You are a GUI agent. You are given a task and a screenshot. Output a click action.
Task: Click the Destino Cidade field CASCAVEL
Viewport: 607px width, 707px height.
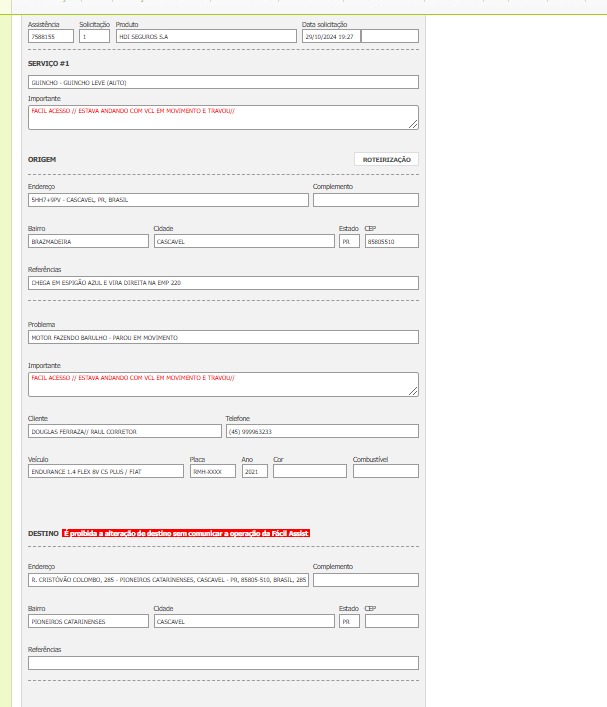coord(244,621)
